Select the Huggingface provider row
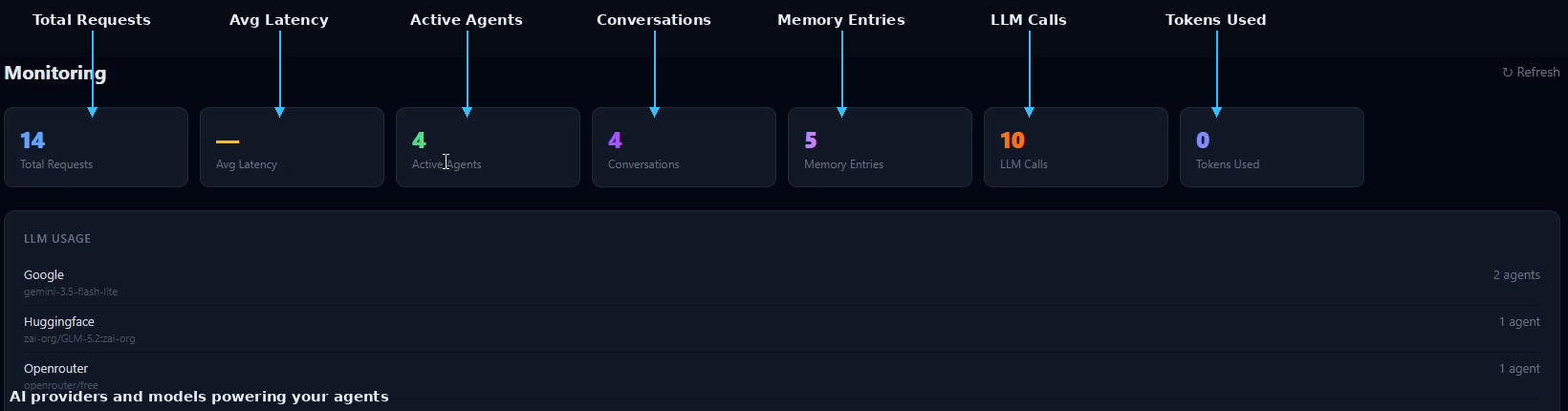1568x411 pixels. tap(782, 329)
